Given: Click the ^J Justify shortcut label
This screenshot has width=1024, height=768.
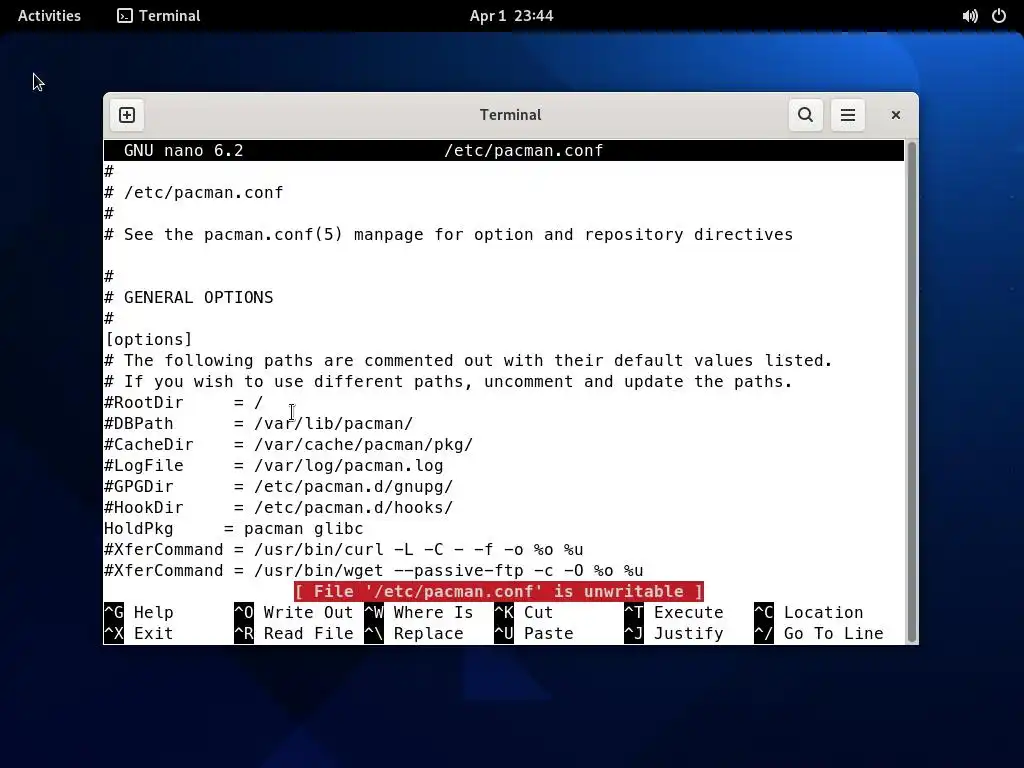Looking at the screenshot, I should (x=674, y=633).
